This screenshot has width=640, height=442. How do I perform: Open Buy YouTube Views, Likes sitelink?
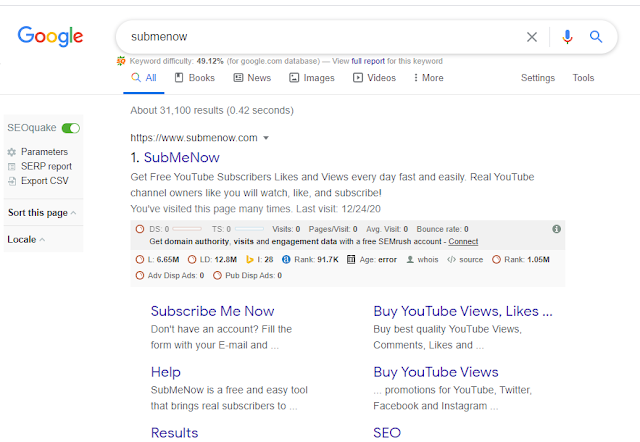click(x=463, y=311)
